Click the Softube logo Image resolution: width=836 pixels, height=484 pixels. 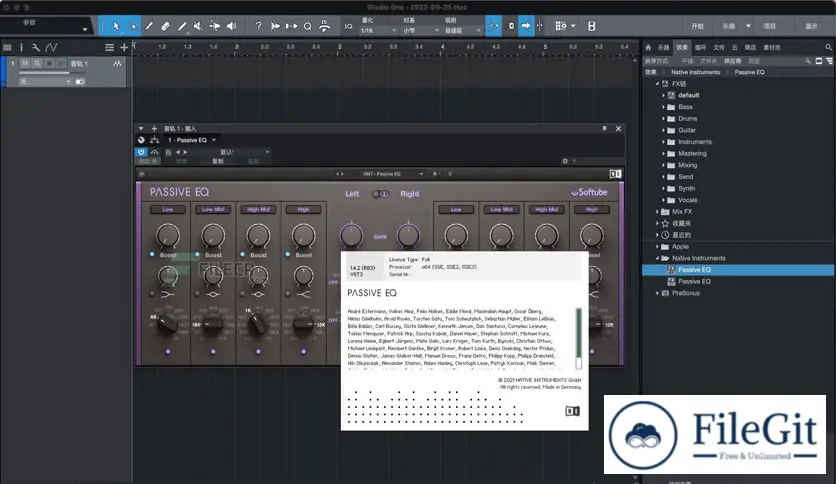(589, 192)
